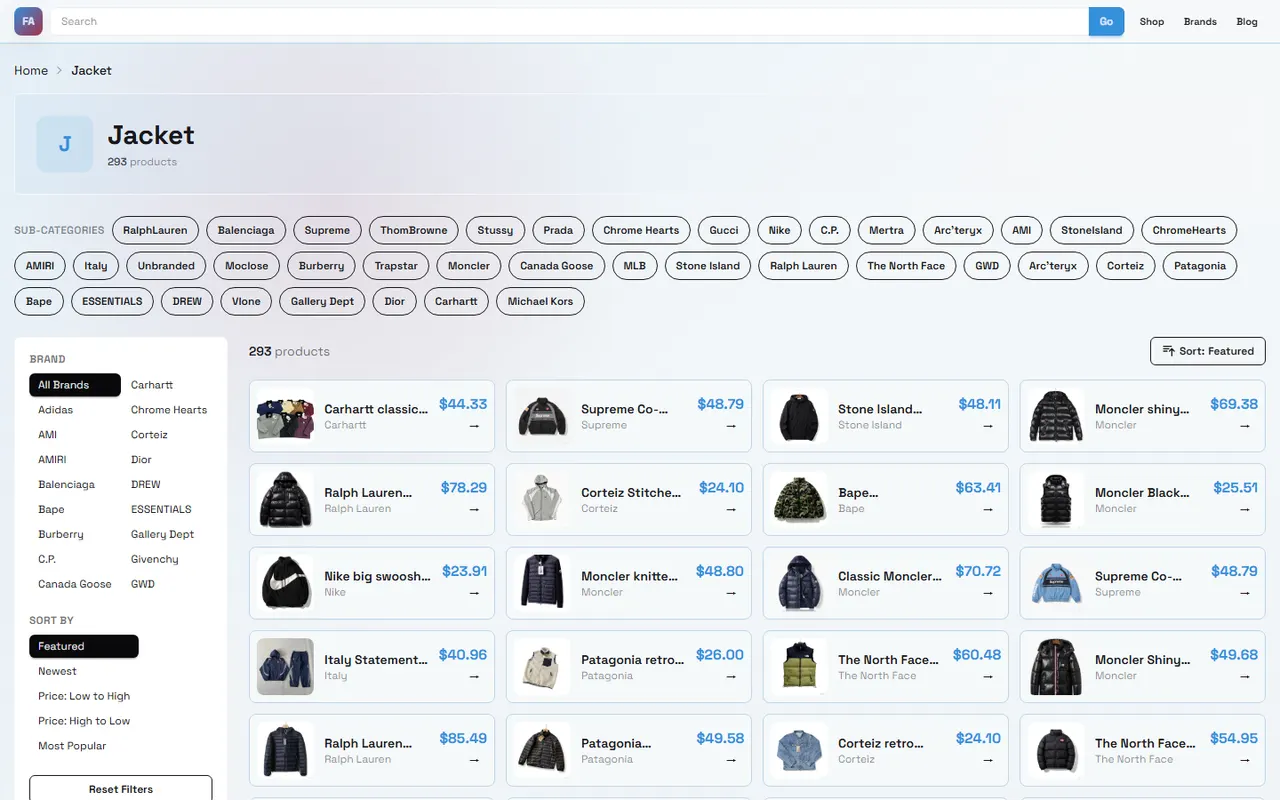
Task: Select the Gallery Dept sub-category chip
Action: pos(322,301)
